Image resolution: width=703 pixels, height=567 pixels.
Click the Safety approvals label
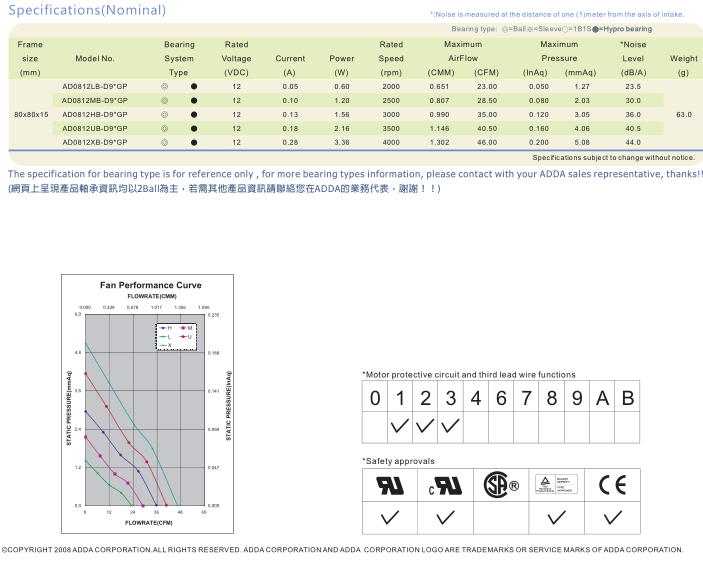(x=399, y=461)
